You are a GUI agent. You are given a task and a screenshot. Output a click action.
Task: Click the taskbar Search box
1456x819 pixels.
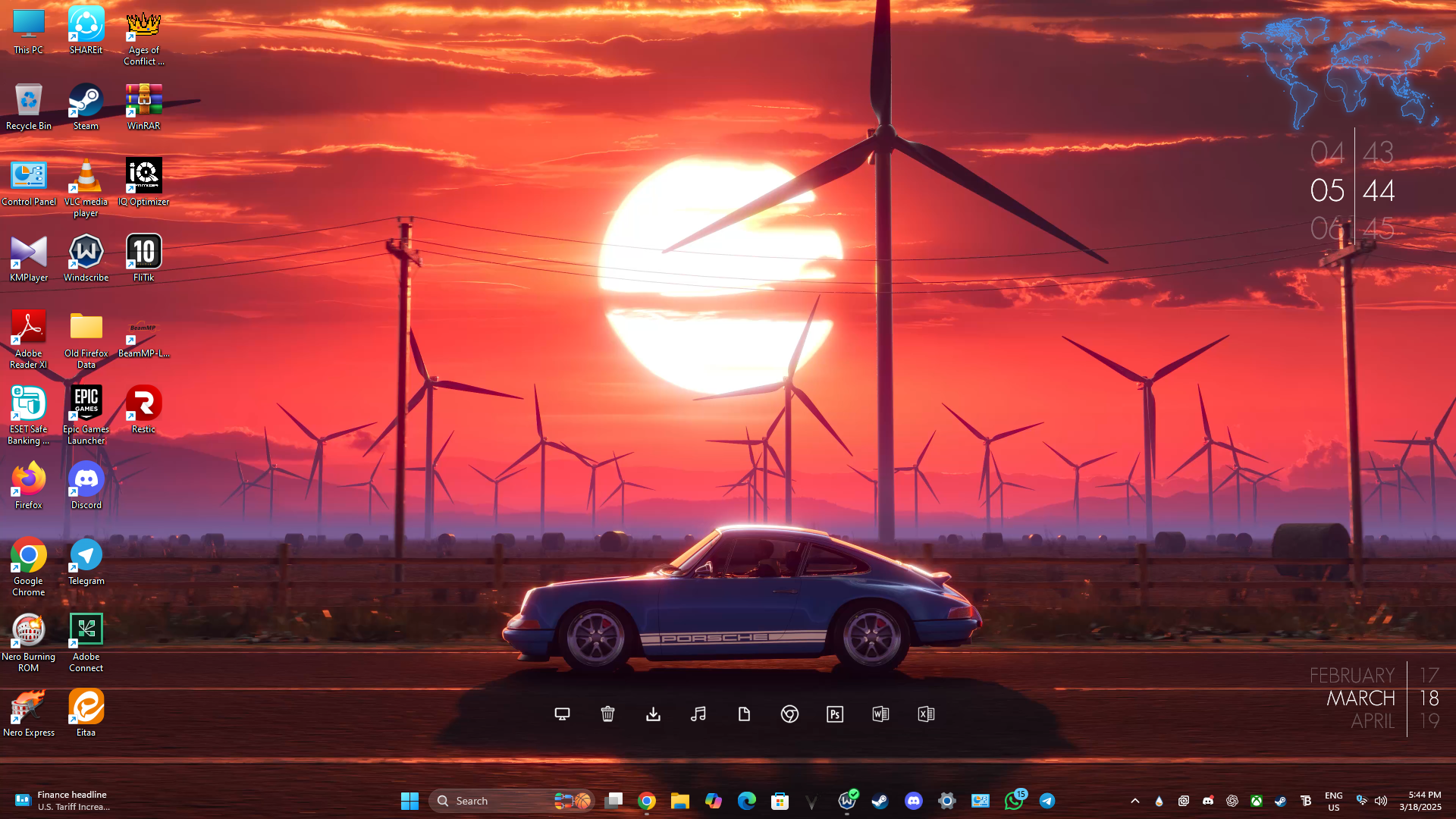point(511,801)
